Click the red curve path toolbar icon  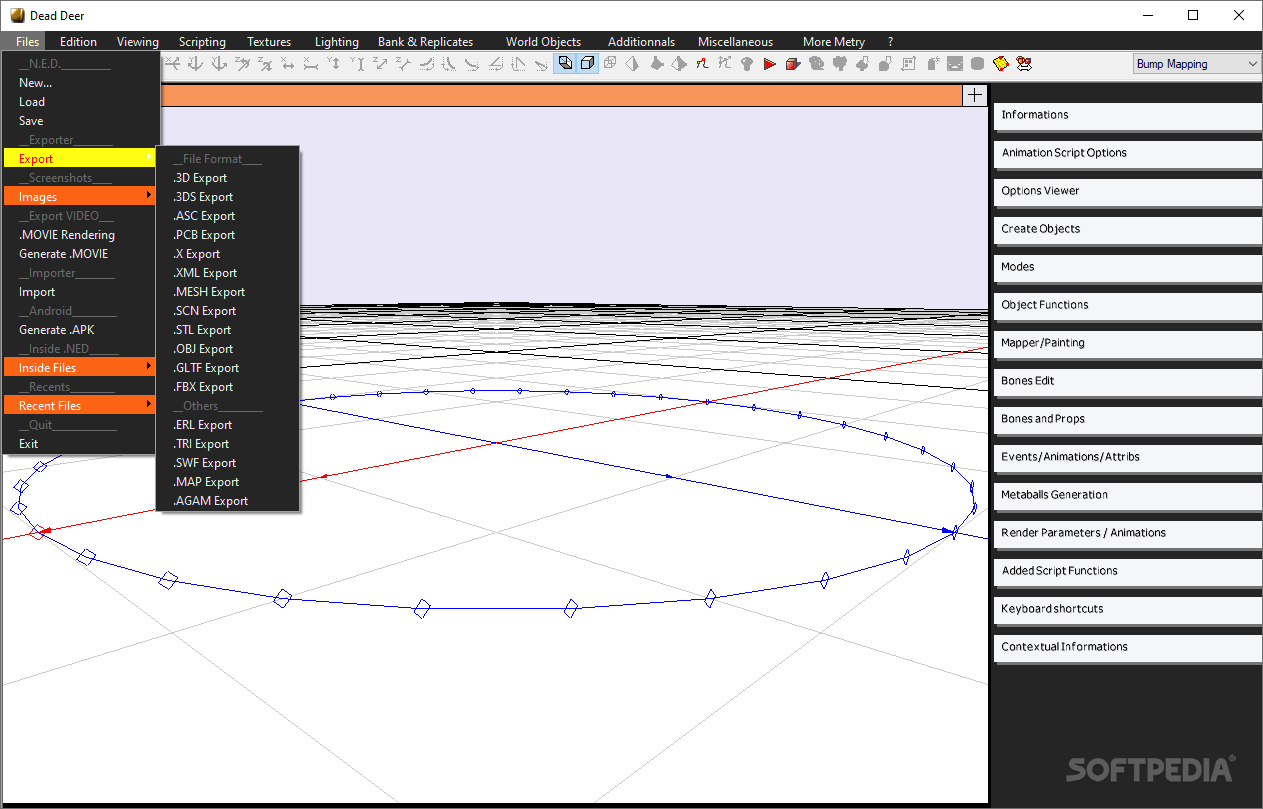(x=702, y=63)
